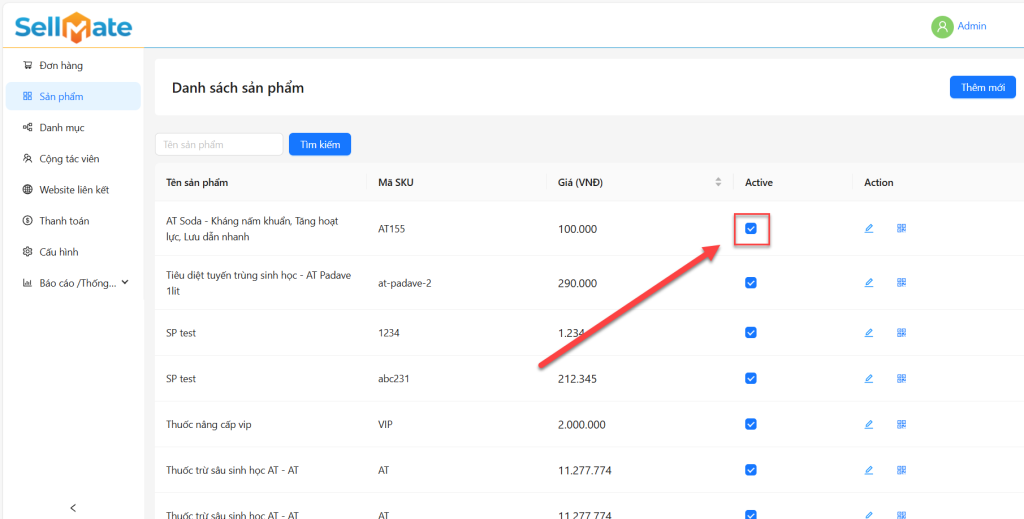Expand the Báo cáo /Thống... menu

point(76,283)
